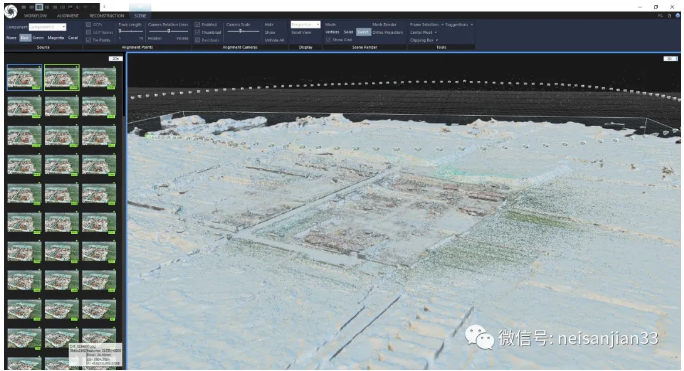Choose None as source color
Screen dimensions: 684x371
pyautogui.click(x=11, y=38)
